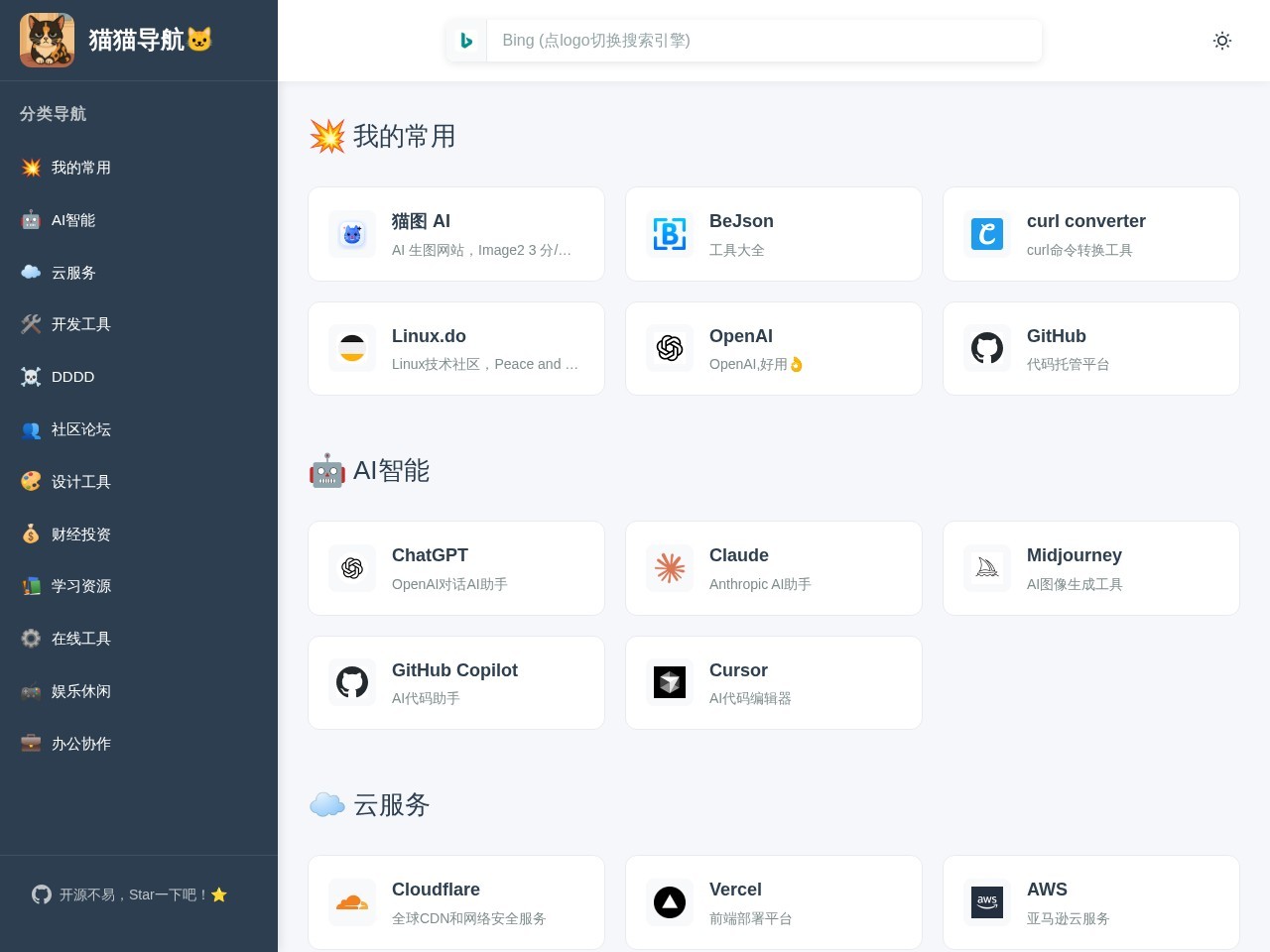This screenshot has width=1270, height=952.
Task: Click the Bing logo to switch search engine
Action: pyautogui.click(x=466, y=41)
